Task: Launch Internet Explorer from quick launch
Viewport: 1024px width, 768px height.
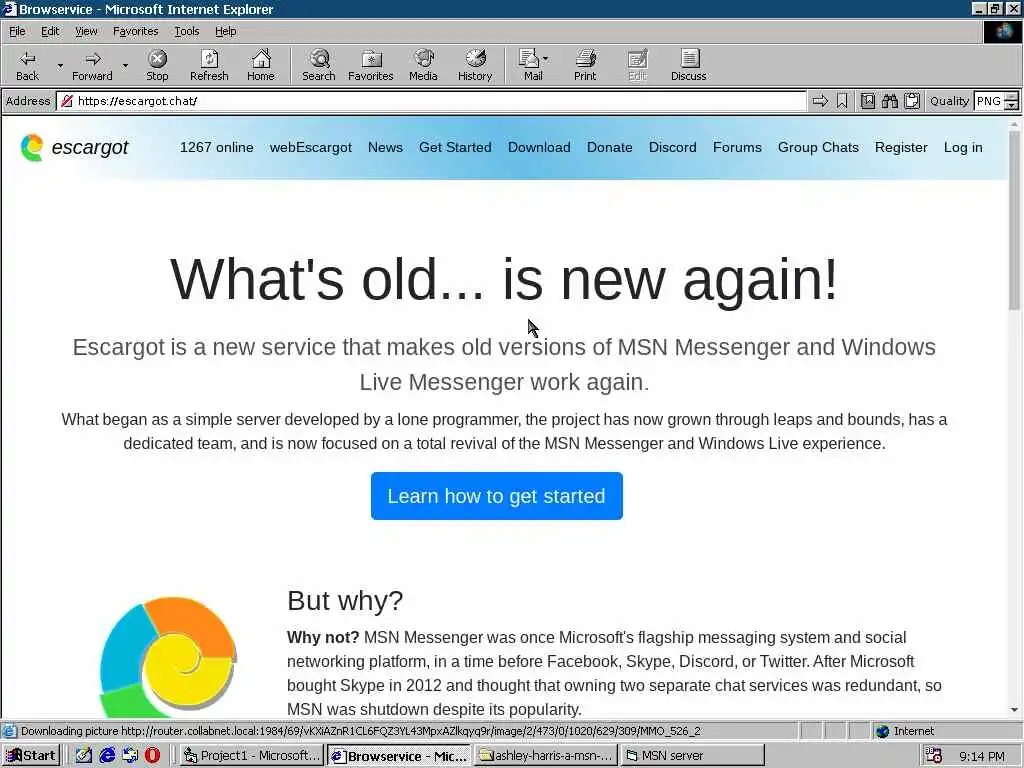Action: point(108,755)
